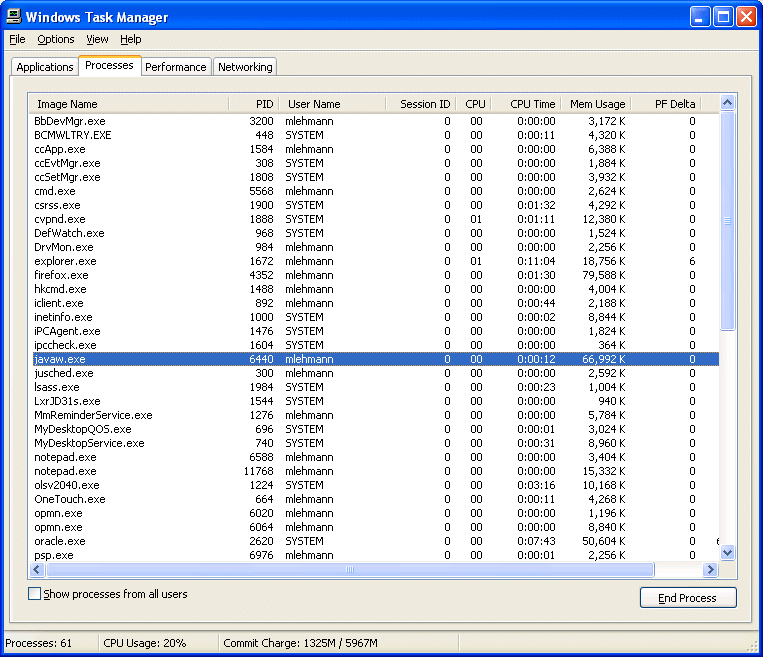Click the horizontal scrollbar thumb

[x=350, y=569]
